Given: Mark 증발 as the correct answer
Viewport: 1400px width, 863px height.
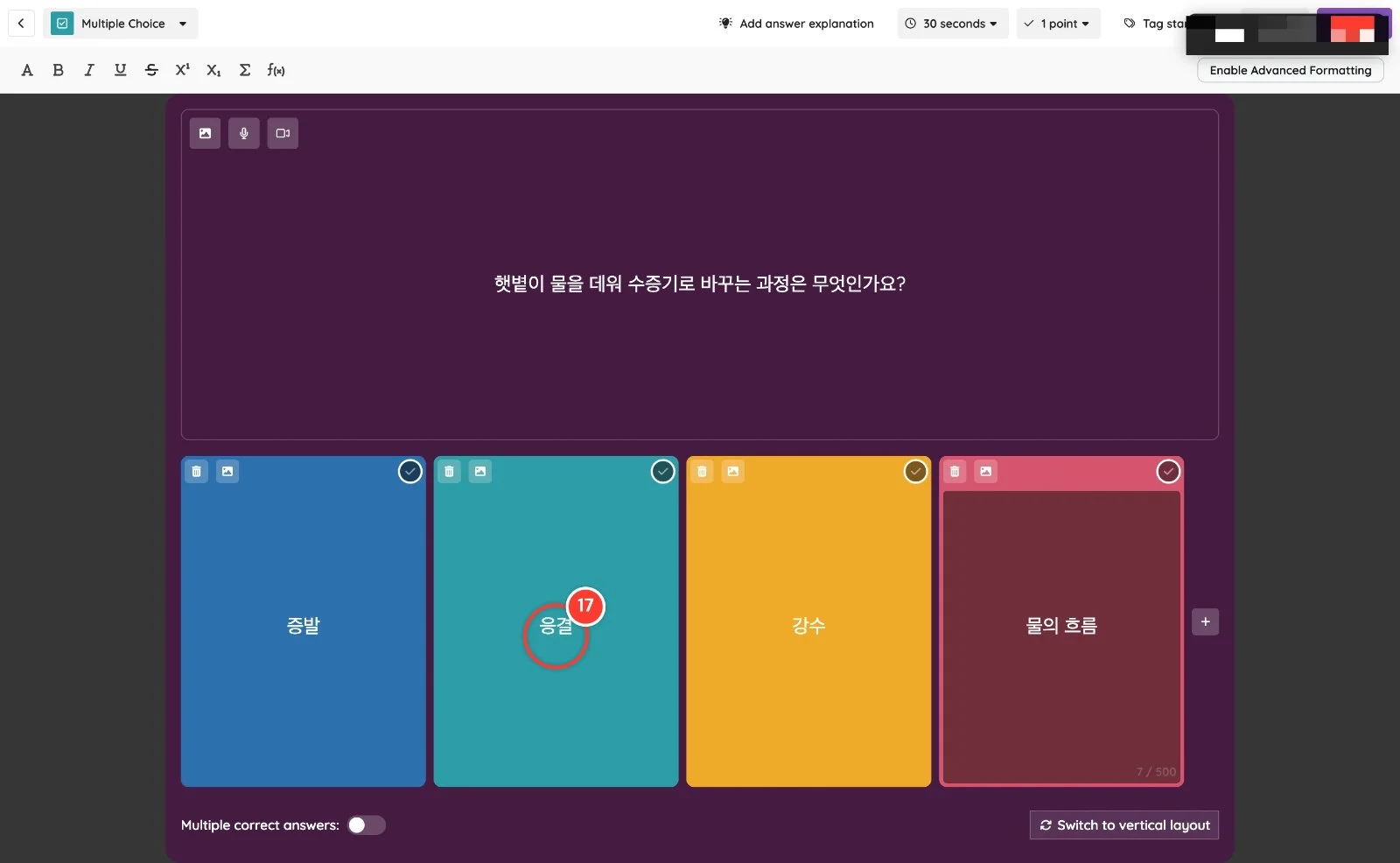Looking at the screenshot, I should click(x=409, y=472).
